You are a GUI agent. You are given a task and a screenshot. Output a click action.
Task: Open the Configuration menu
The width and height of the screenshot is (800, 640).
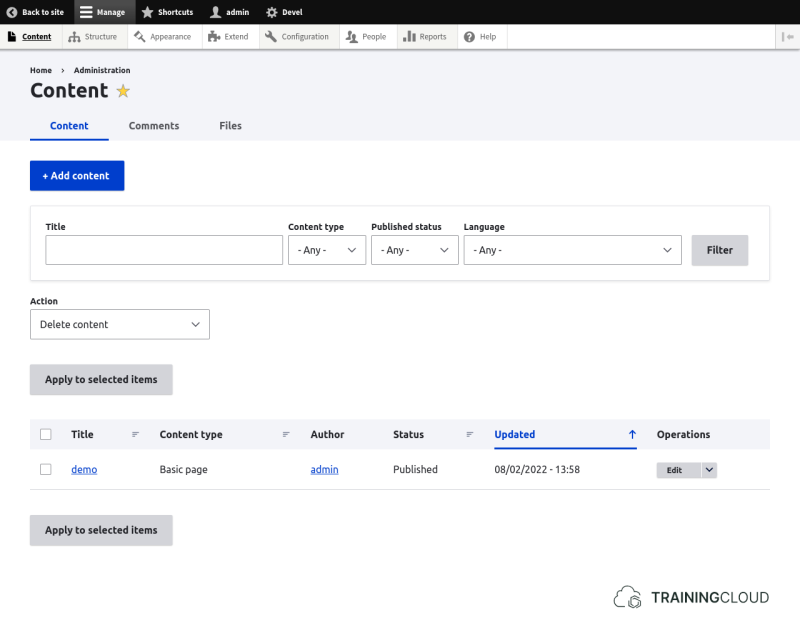(298, 37)
